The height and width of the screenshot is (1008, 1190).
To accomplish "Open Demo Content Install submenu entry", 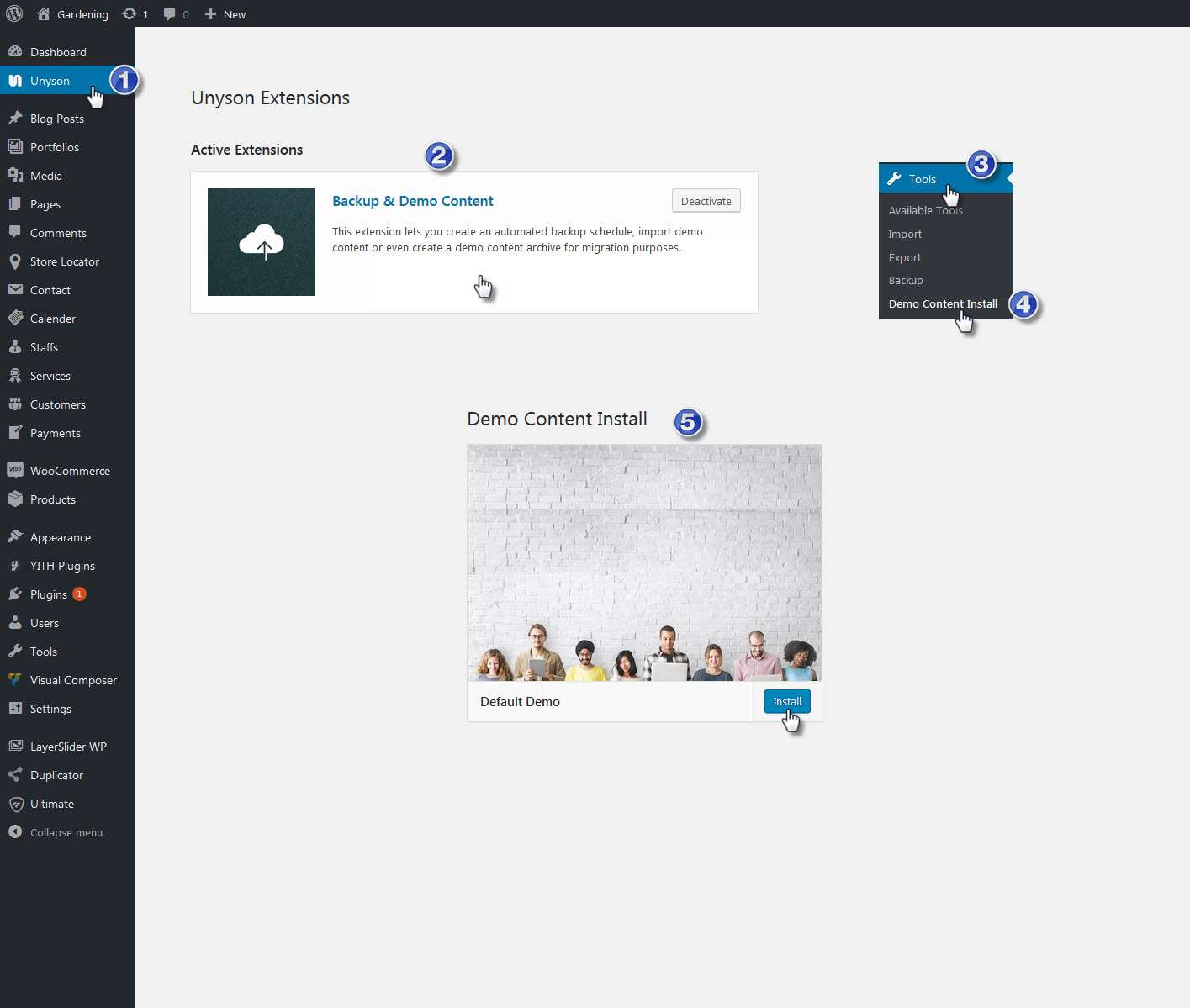I will point(943,303).
